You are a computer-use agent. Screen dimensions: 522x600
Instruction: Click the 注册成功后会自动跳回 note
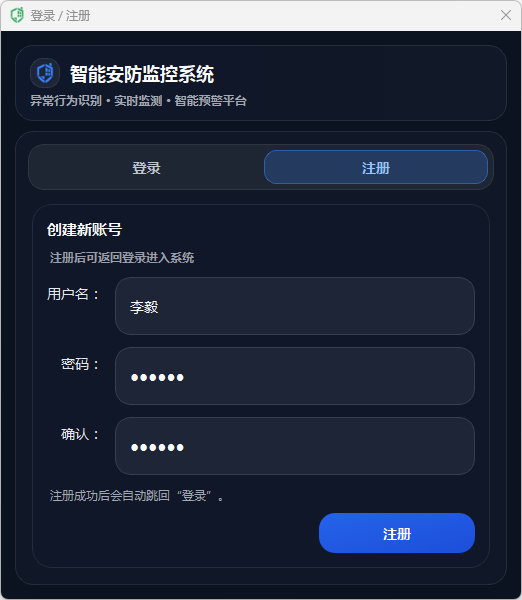pyautogui.click(x=137, y=496)
